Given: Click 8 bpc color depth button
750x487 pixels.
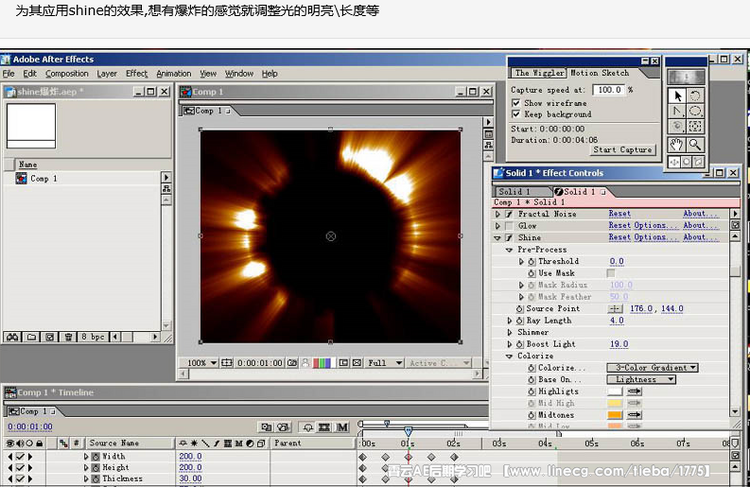Looking at the screenshot, I should (92, 337).
